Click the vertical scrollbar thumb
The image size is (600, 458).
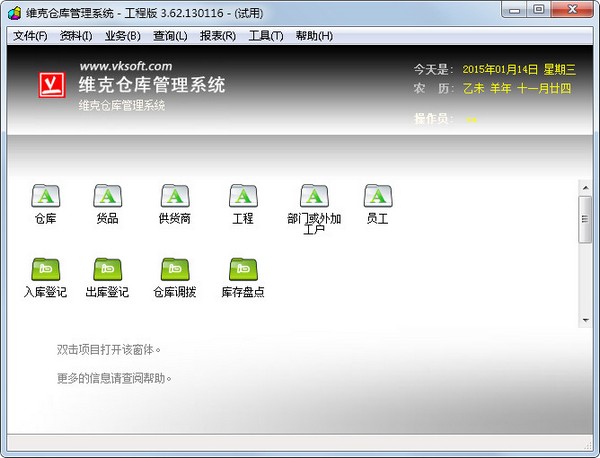pyautogui.click(x=585, y=220)
